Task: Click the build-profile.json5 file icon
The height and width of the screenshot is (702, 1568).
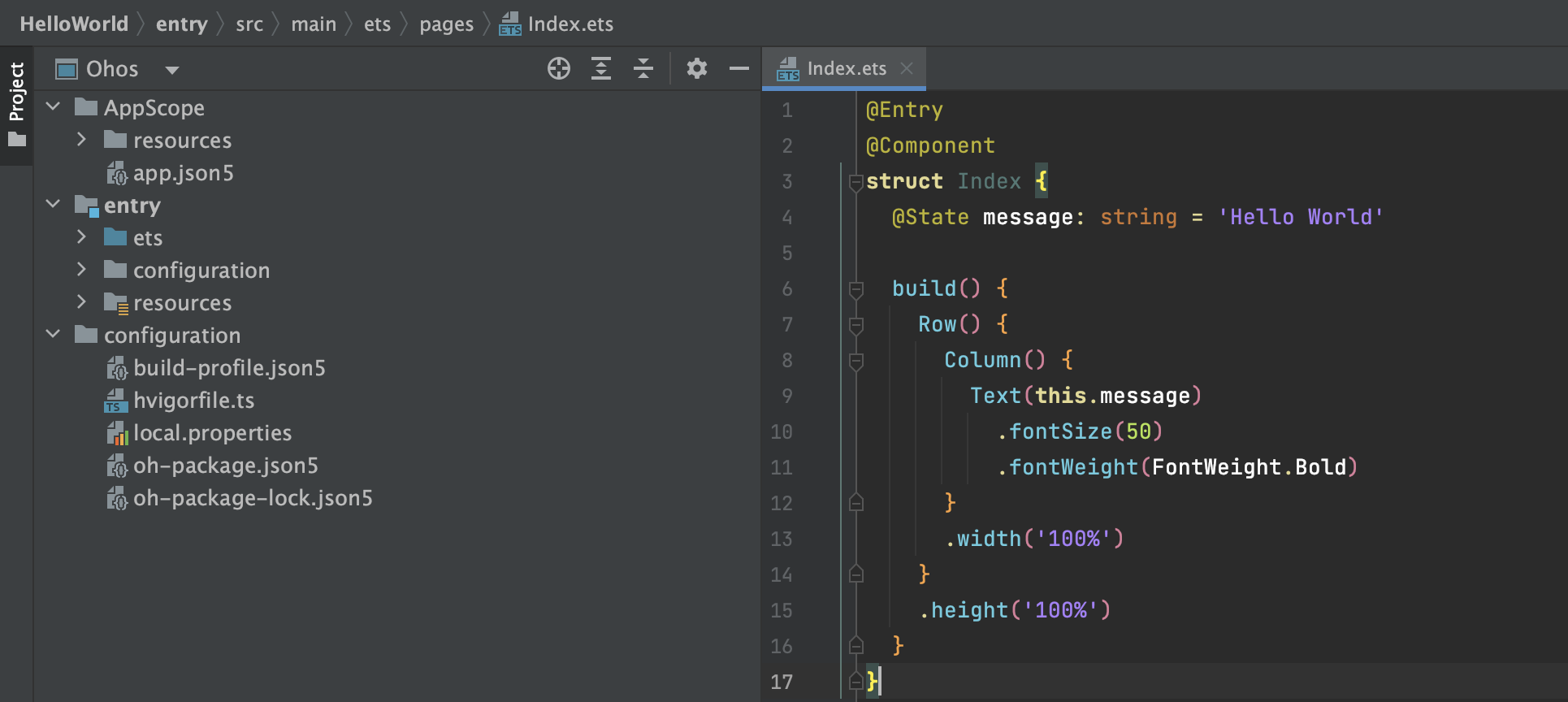Action: click(x=117, y=368)
